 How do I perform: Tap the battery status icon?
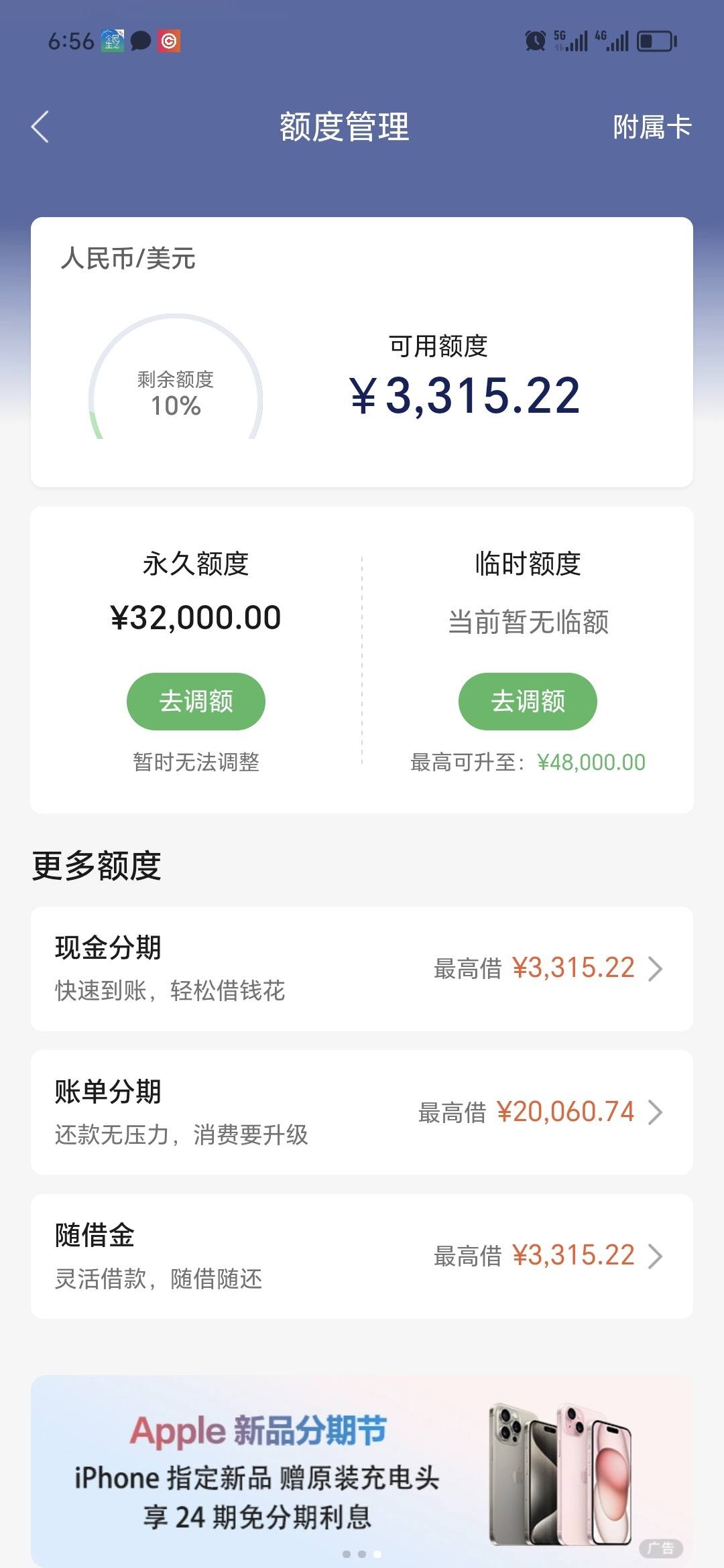656,42
